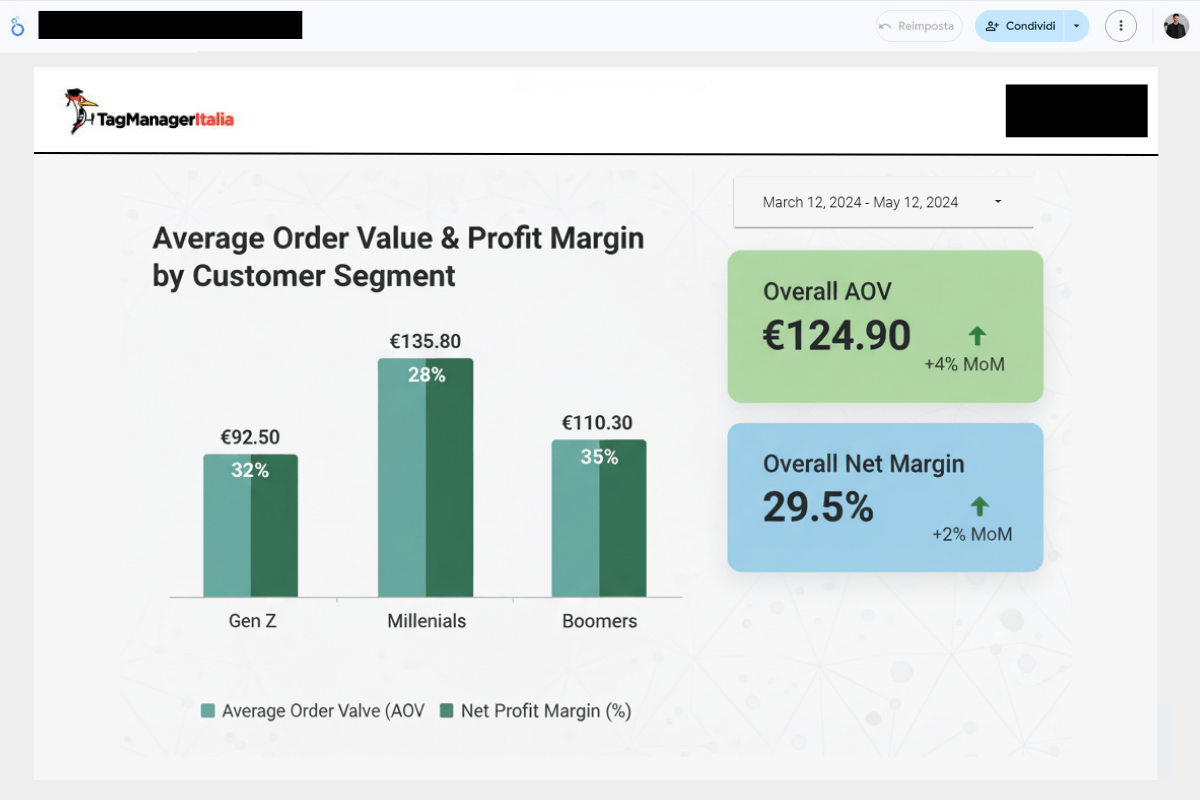Select the Gen Z dark green margin bar

coord(274,530)
